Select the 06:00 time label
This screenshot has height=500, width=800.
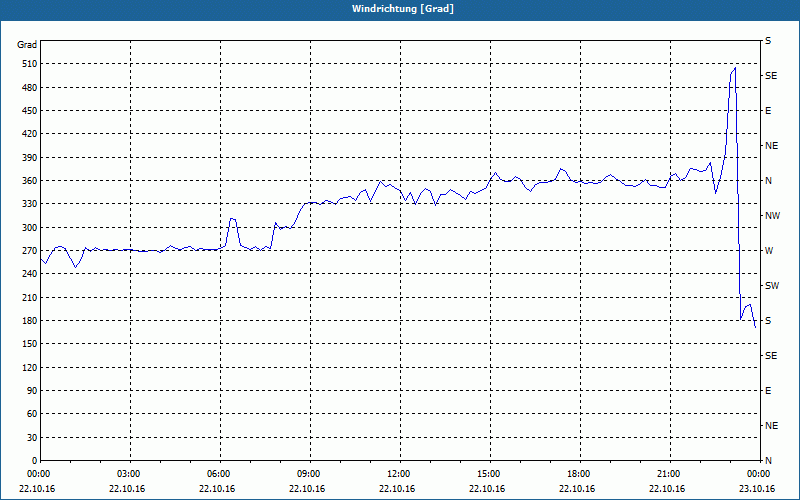click(219, 474)
